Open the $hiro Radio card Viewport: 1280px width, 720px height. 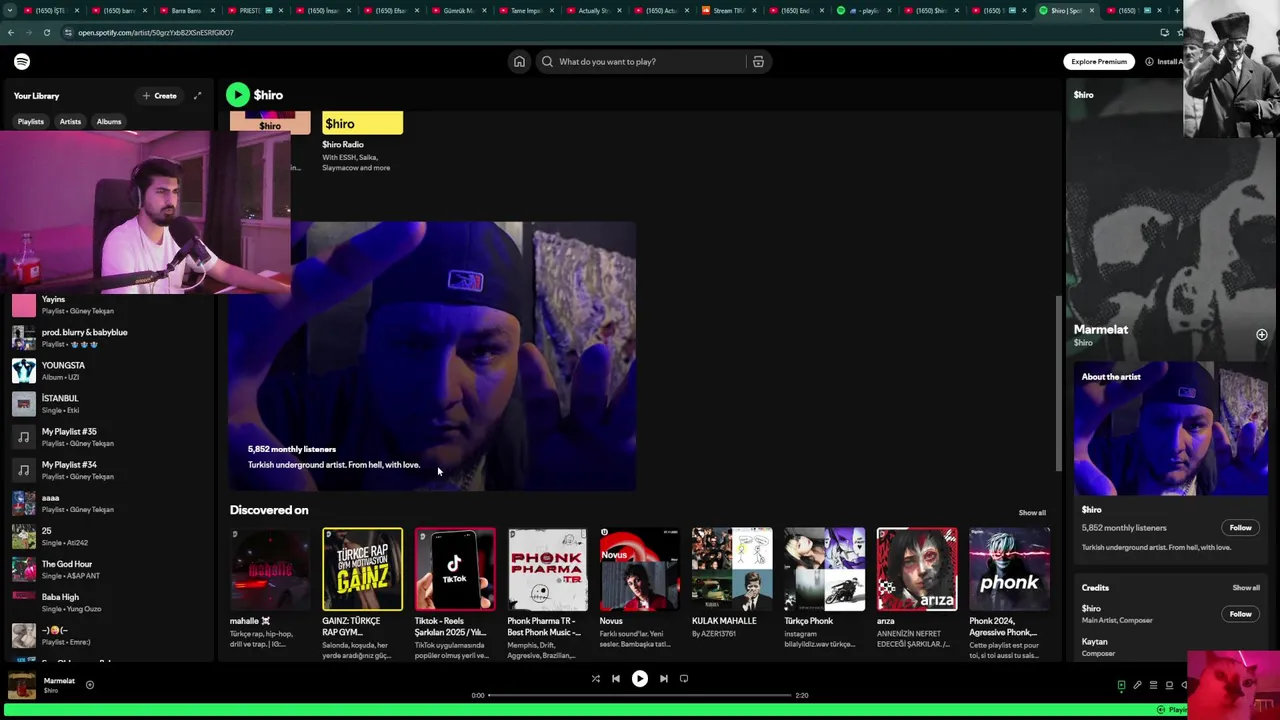coord(362,140)
